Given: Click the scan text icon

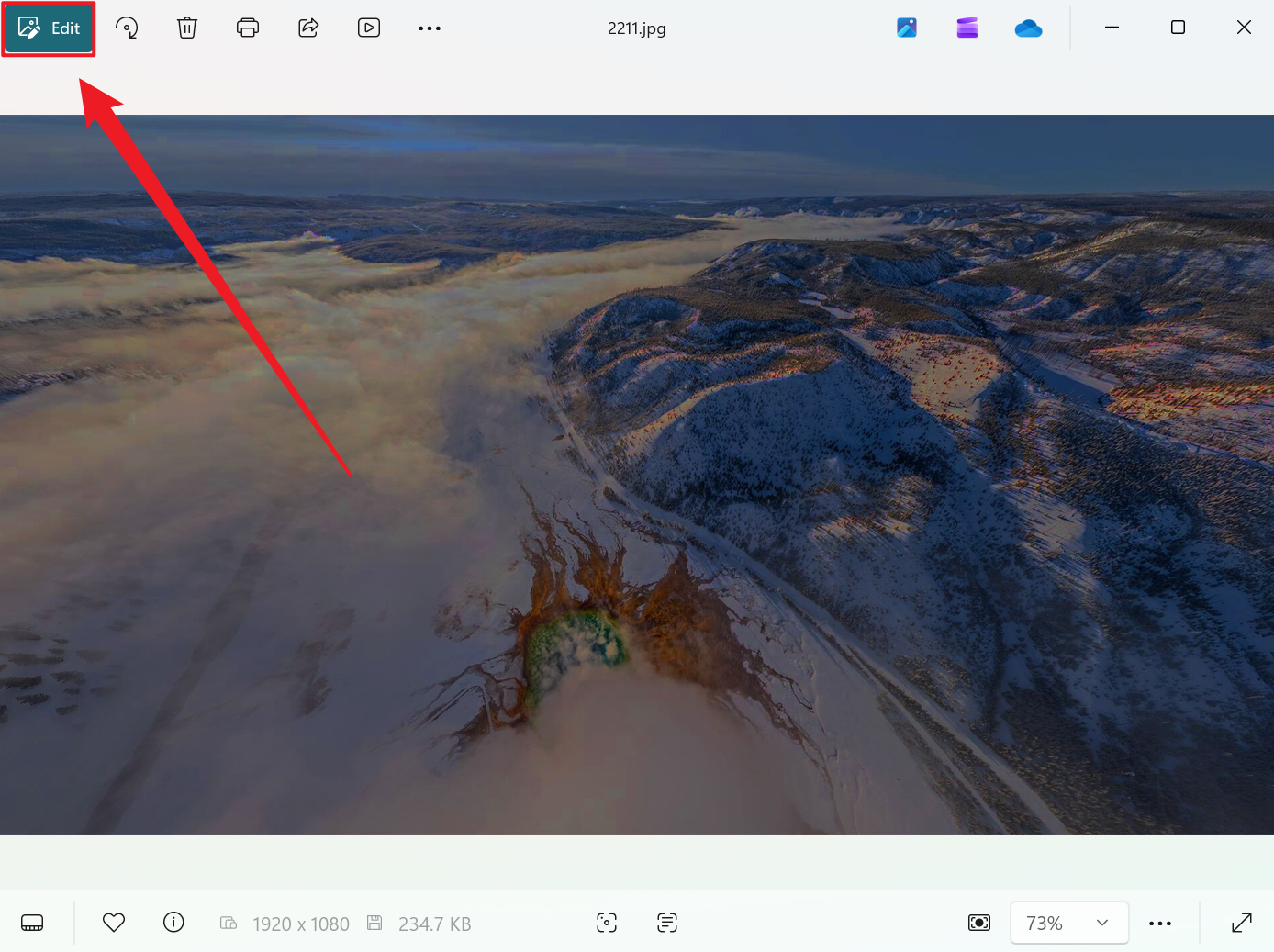Looking at the screenshot, I should [x=667, y=923].
